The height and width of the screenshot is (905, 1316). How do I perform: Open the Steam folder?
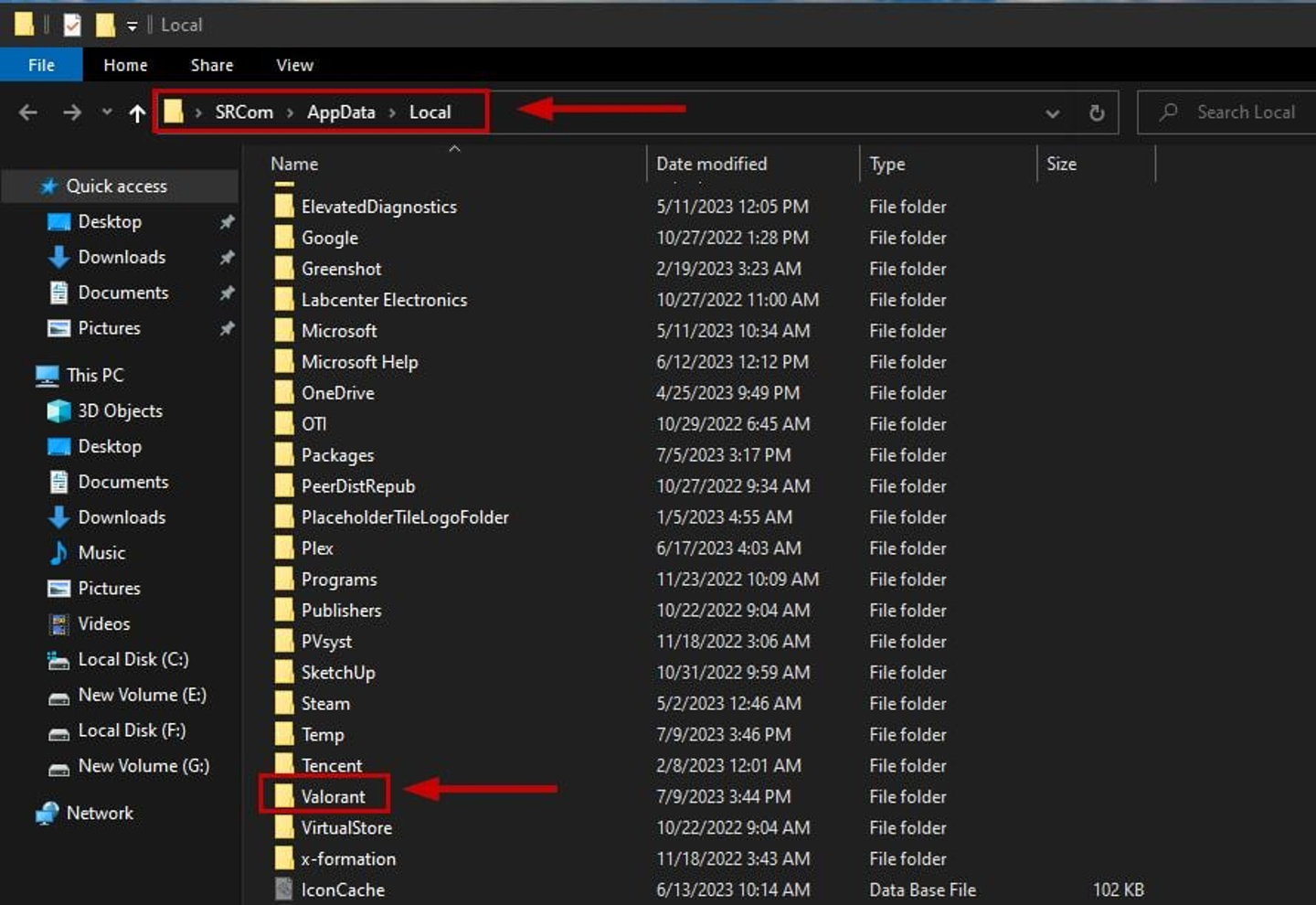tap(325, 703)
